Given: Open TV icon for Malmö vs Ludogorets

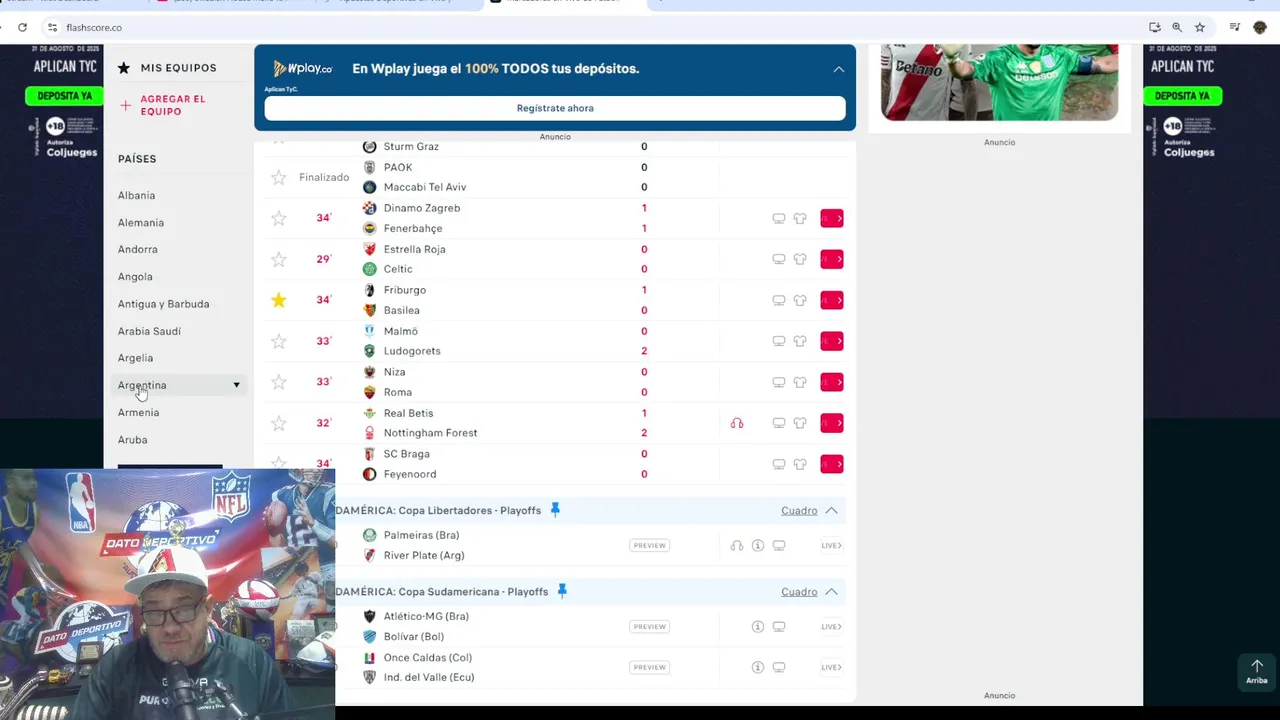Looking at the screenshot, I should point(779,341).
